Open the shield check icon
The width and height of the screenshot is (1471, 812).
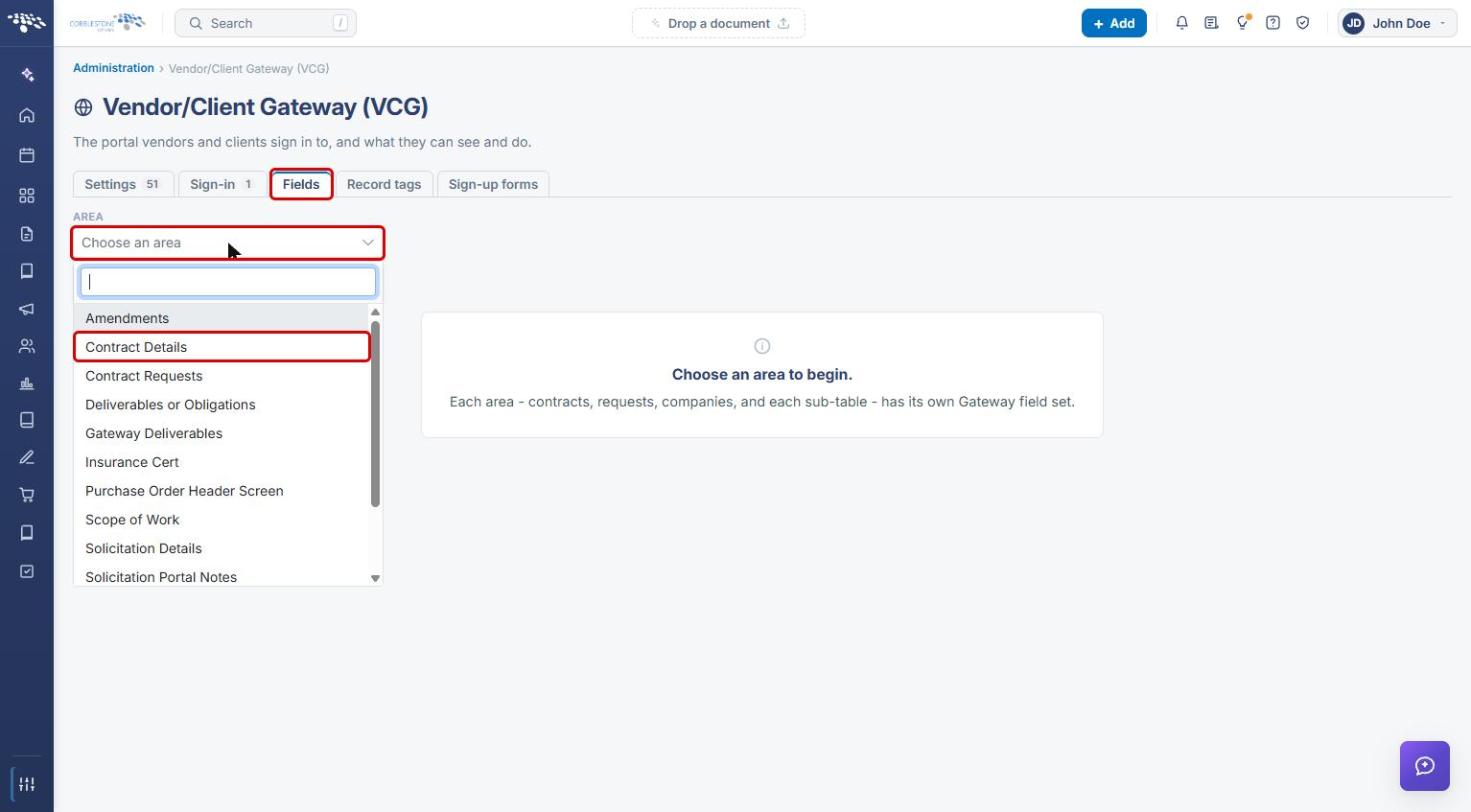tap(1303, 23)
